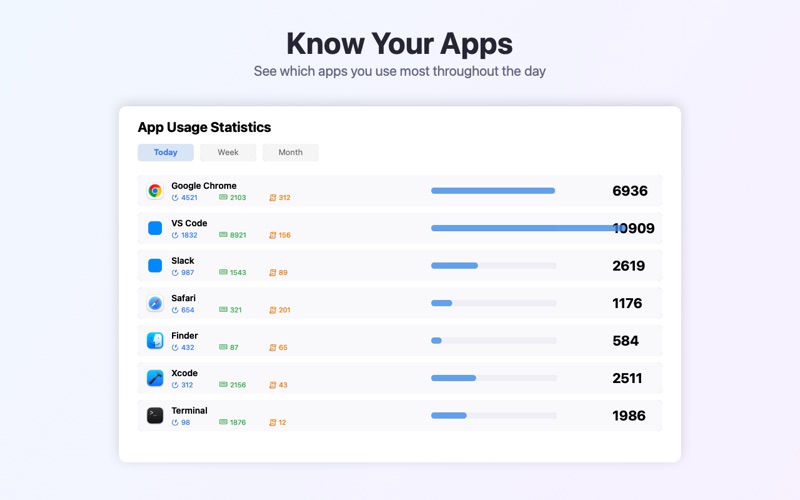
Task: Click the 201 scroll count in Safari row
Action: point(285,310)
